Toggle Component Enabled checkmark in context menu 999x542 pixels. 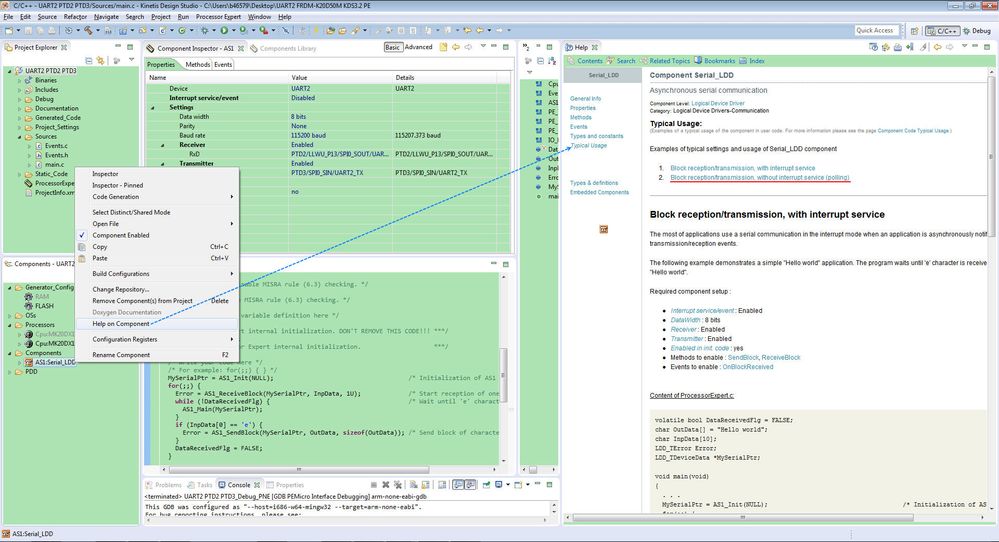coord(82,235)
